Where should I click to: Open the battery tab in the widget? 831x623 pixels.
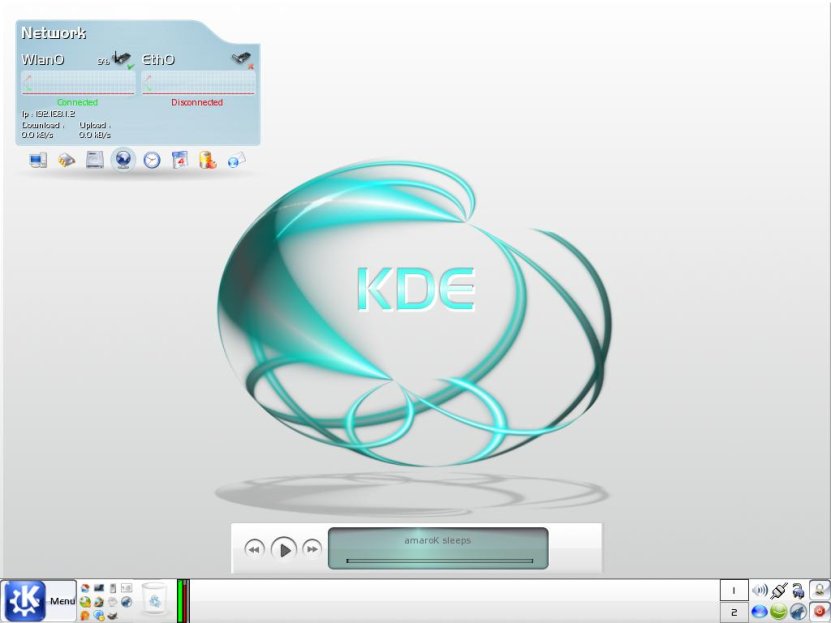(207, 160)
